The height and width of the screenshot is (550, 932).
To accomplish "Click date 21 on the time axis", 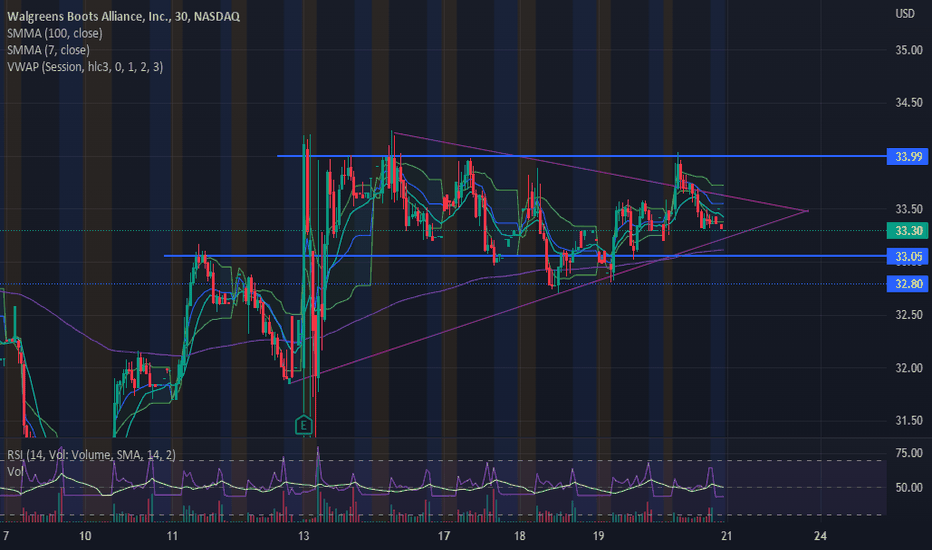I will 726,536.
